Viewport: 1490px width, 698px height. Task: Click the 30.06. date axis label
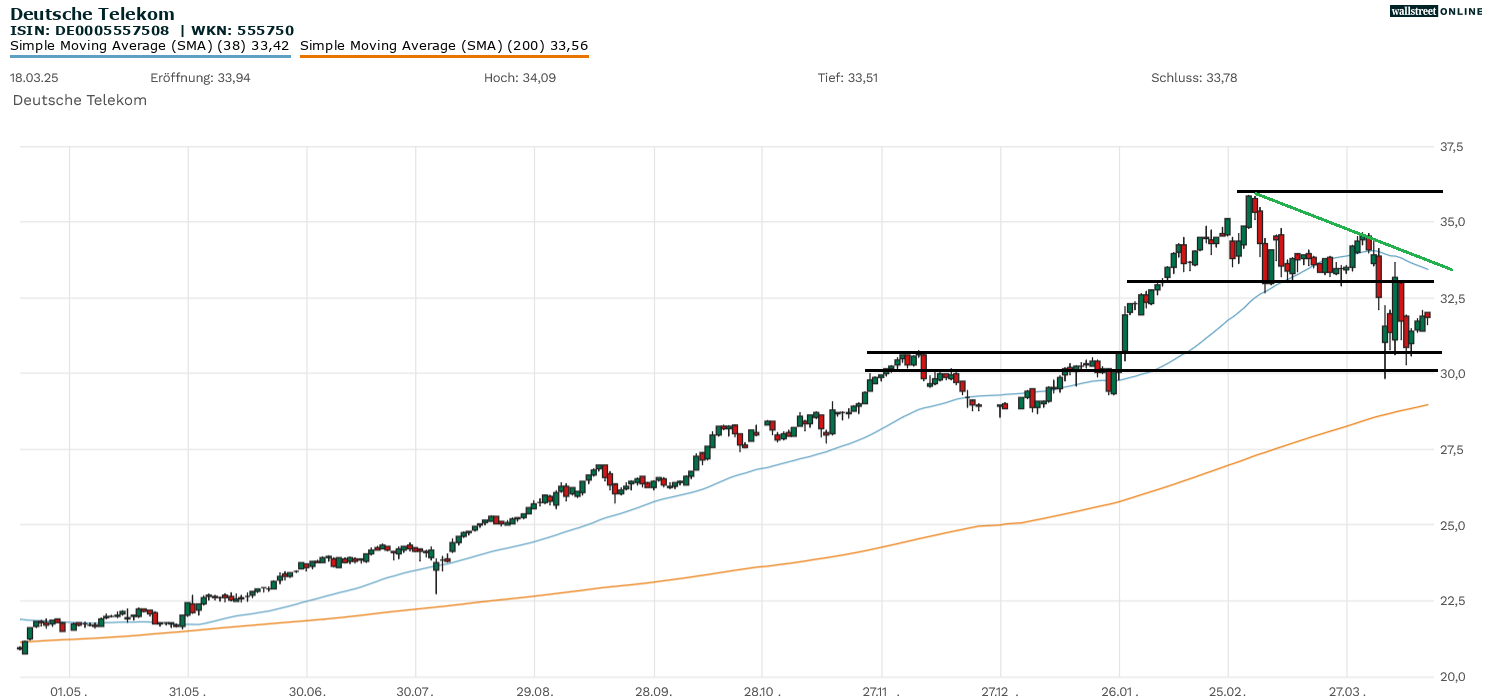[307, 690]
